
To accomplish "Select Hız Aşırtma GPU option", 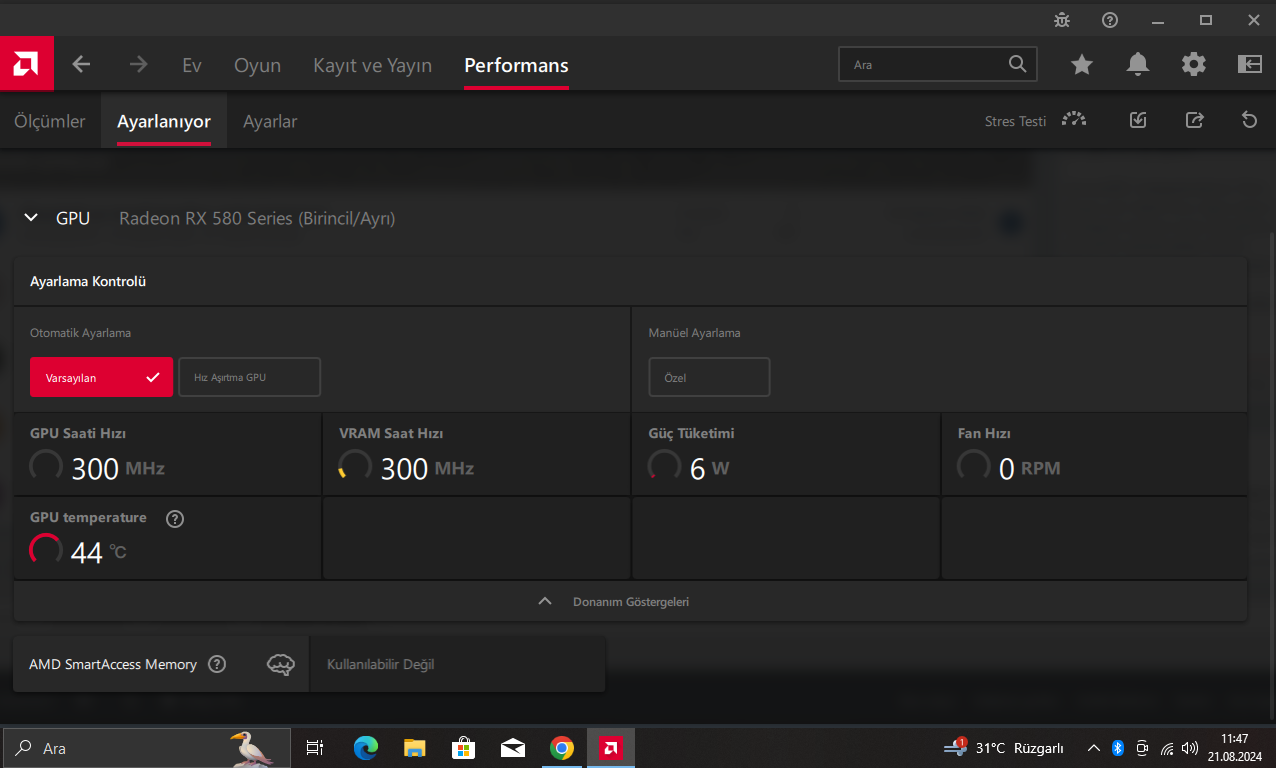I will [x=249, y=377].
